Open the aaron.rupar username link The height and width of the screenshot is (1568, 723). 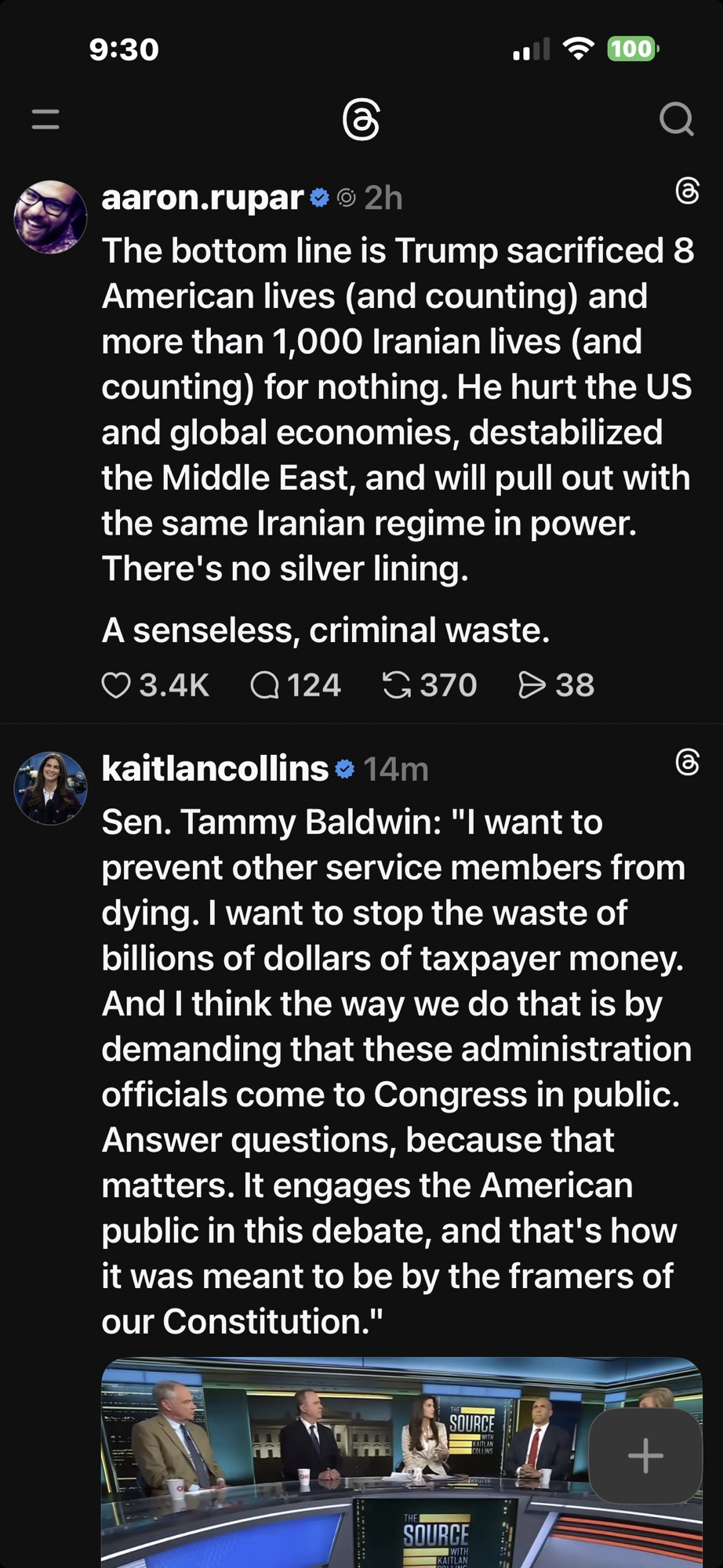(202, 198)
